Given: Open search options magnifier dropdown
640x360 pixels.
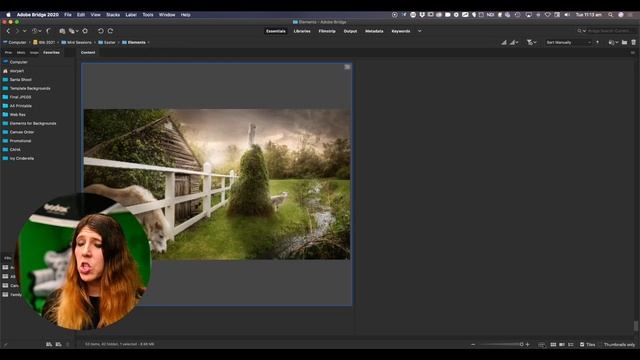Looking at the screenshot, I should tap(581, 31).
